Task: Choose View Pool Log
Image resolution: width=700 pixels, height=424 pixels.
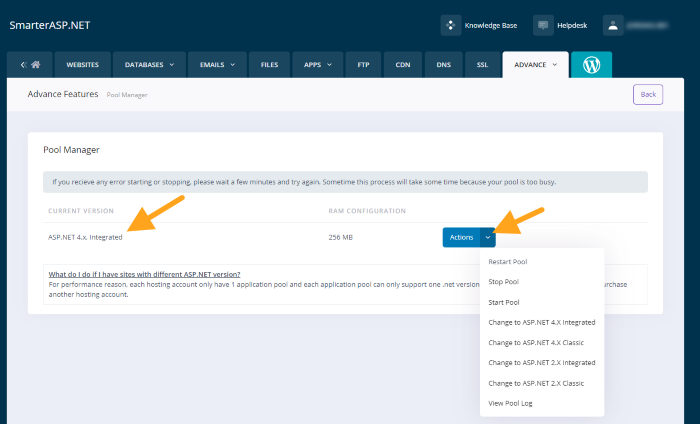Action: pyautogui.click(x=512, y=404)
